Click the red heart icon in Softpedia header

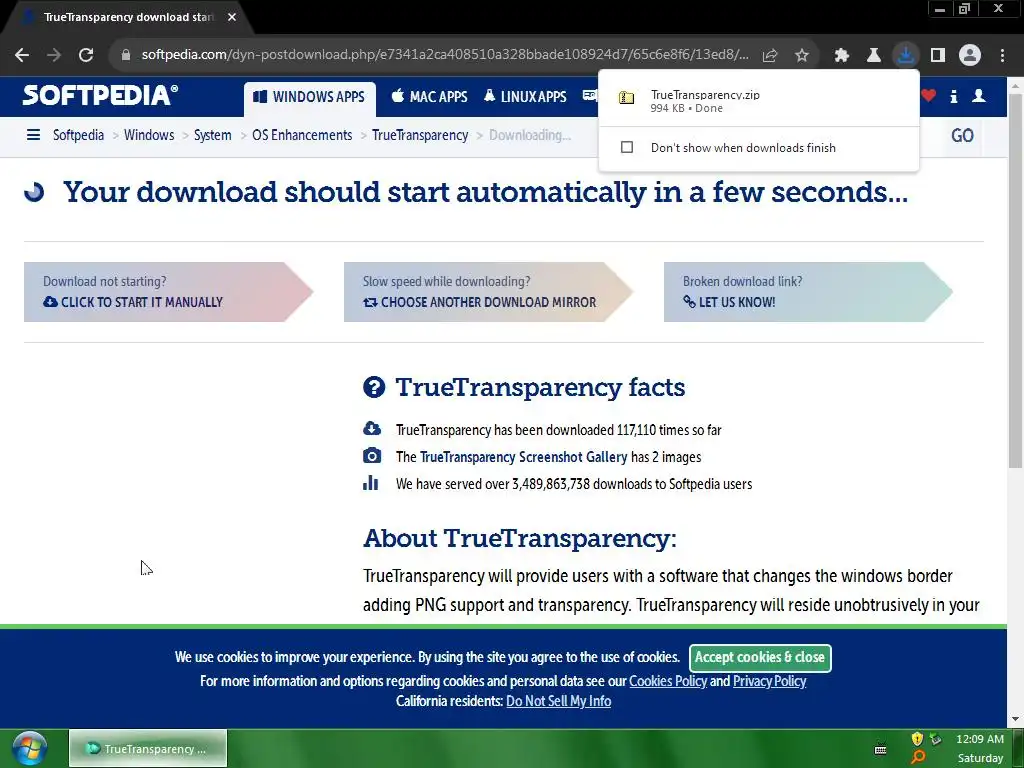[x=929, y=96]
